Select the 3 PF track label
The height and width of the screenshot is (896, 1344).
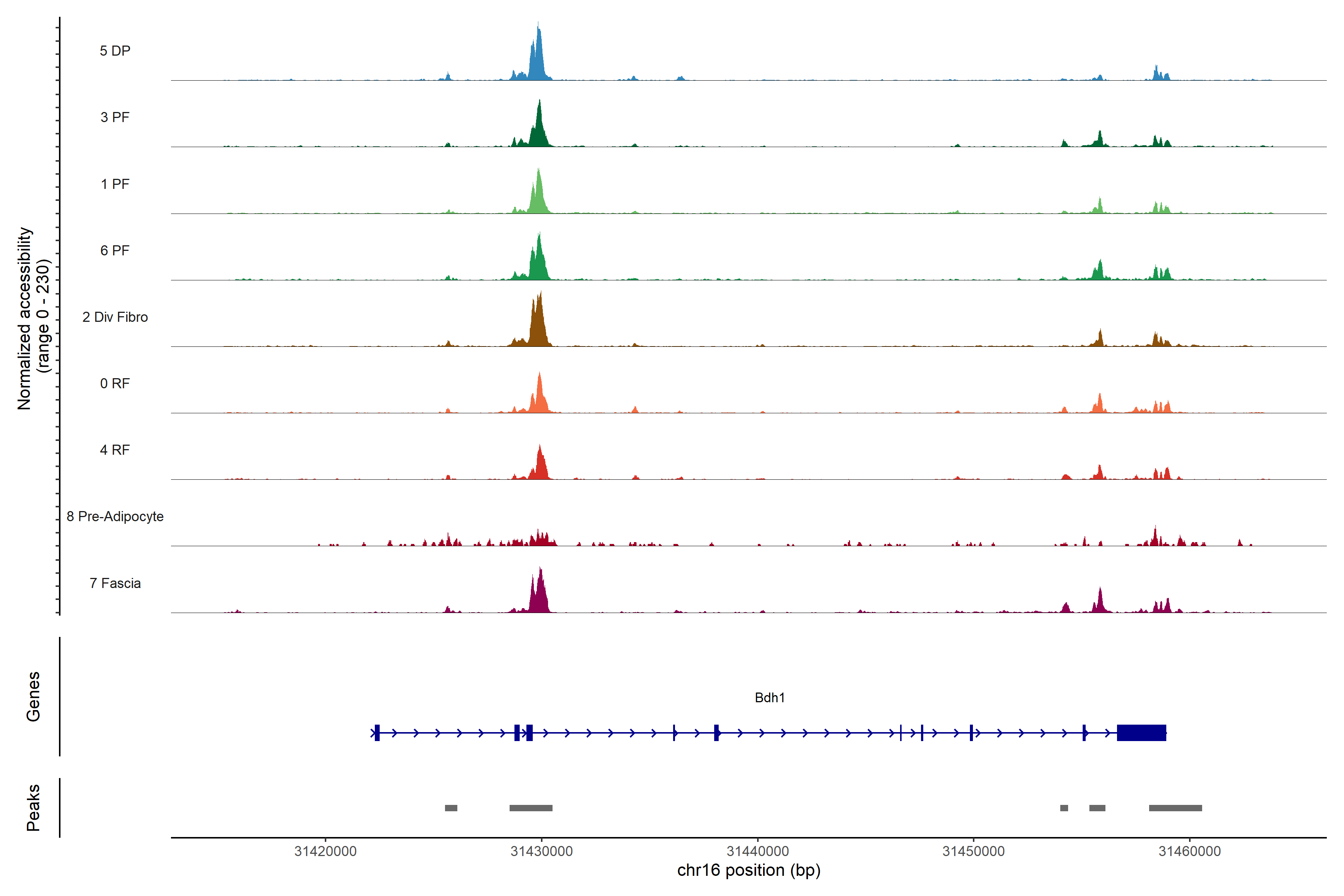[115, 117]
